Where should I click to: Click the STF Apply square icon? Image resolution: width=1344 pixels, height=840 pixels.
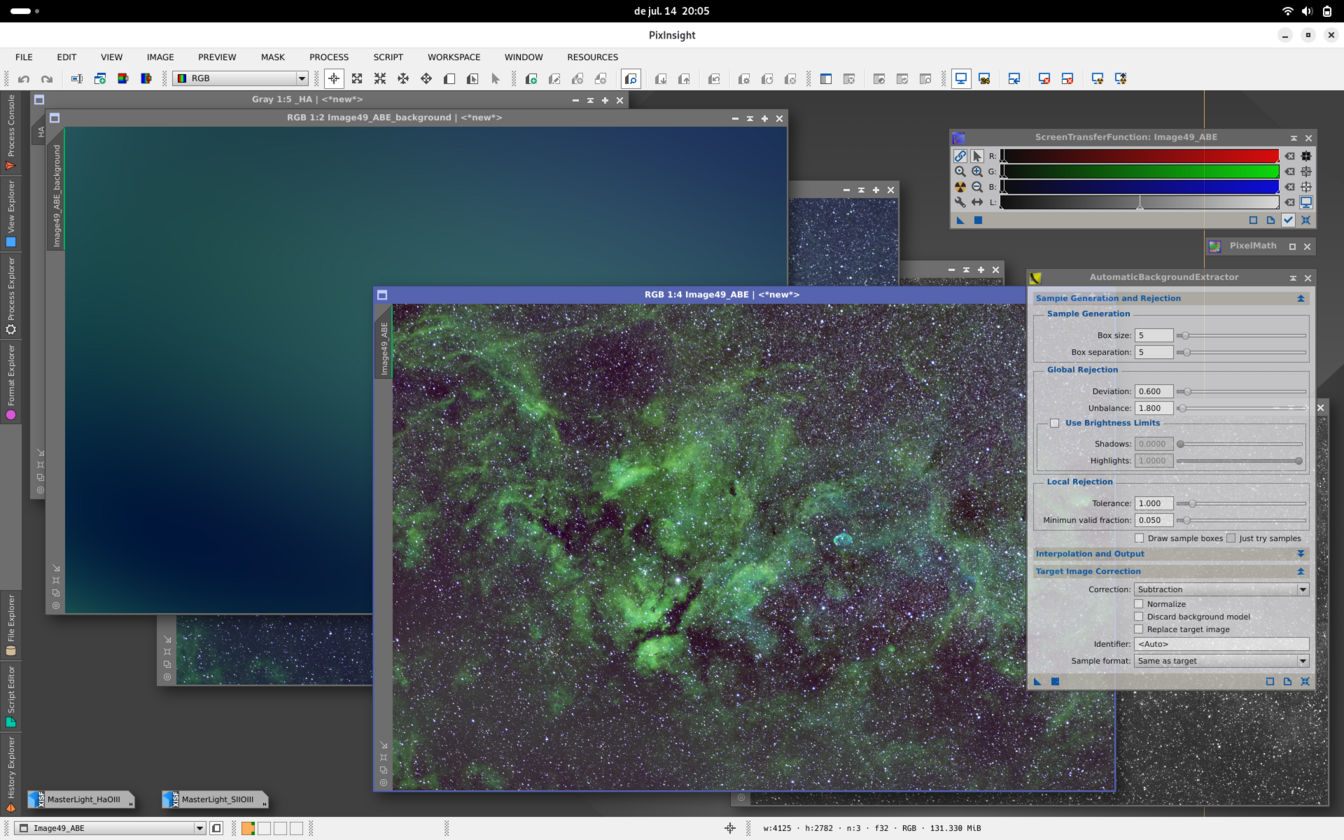tap(978, 220)
